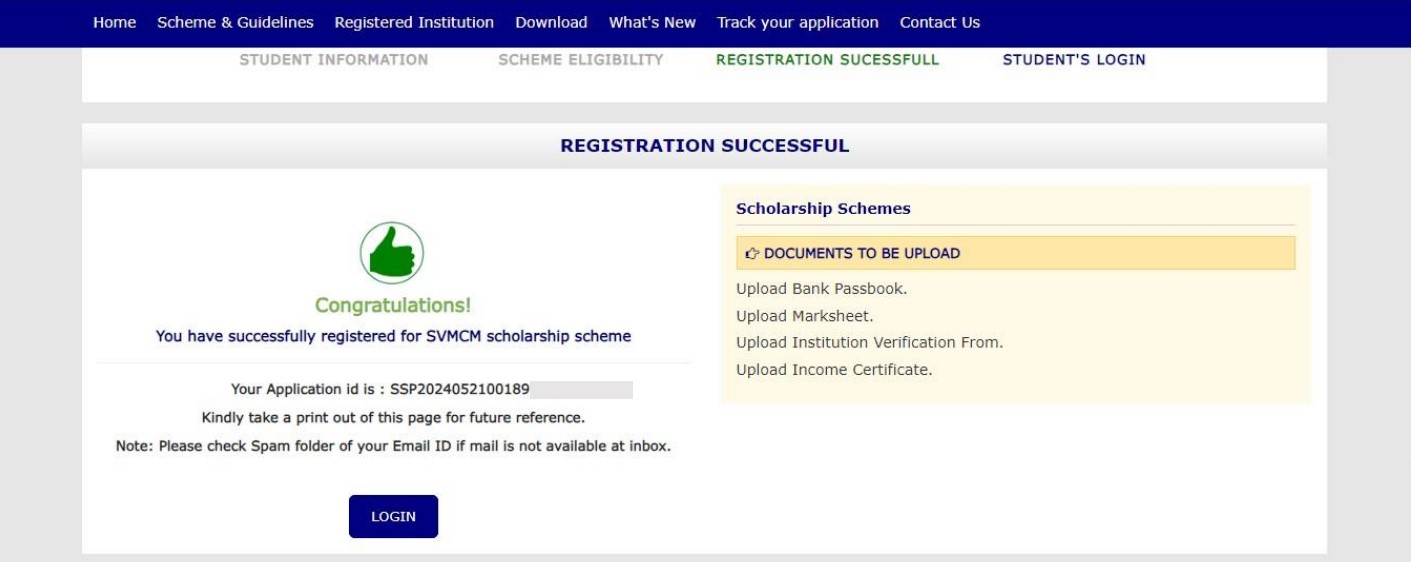Image resolution: width=1411 pixels, height=562 pixels.
Task: Select Track your application
Action: 798,22
